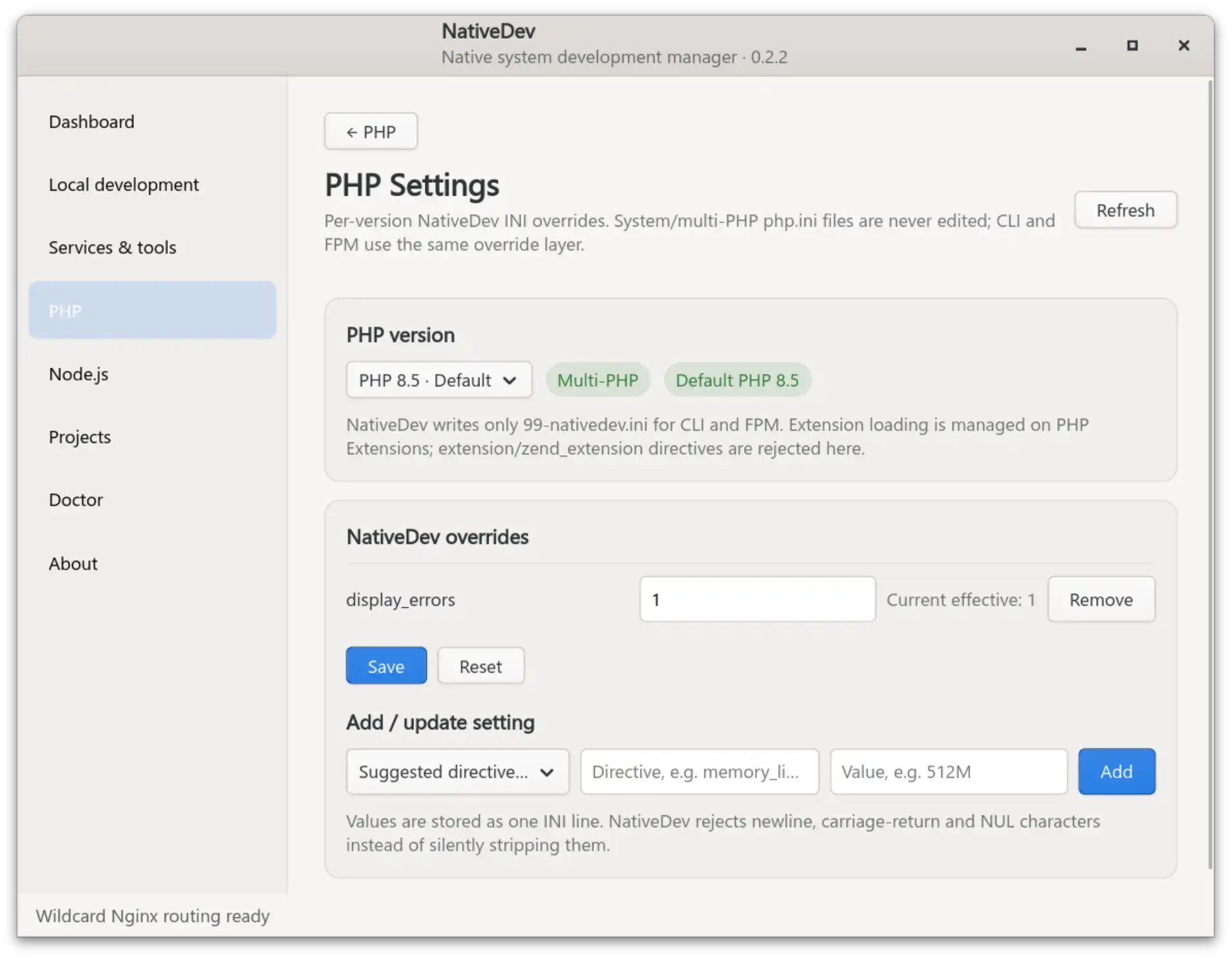Focus the Value e.g. 512M field
The image size is (1232, 958).
949,771
